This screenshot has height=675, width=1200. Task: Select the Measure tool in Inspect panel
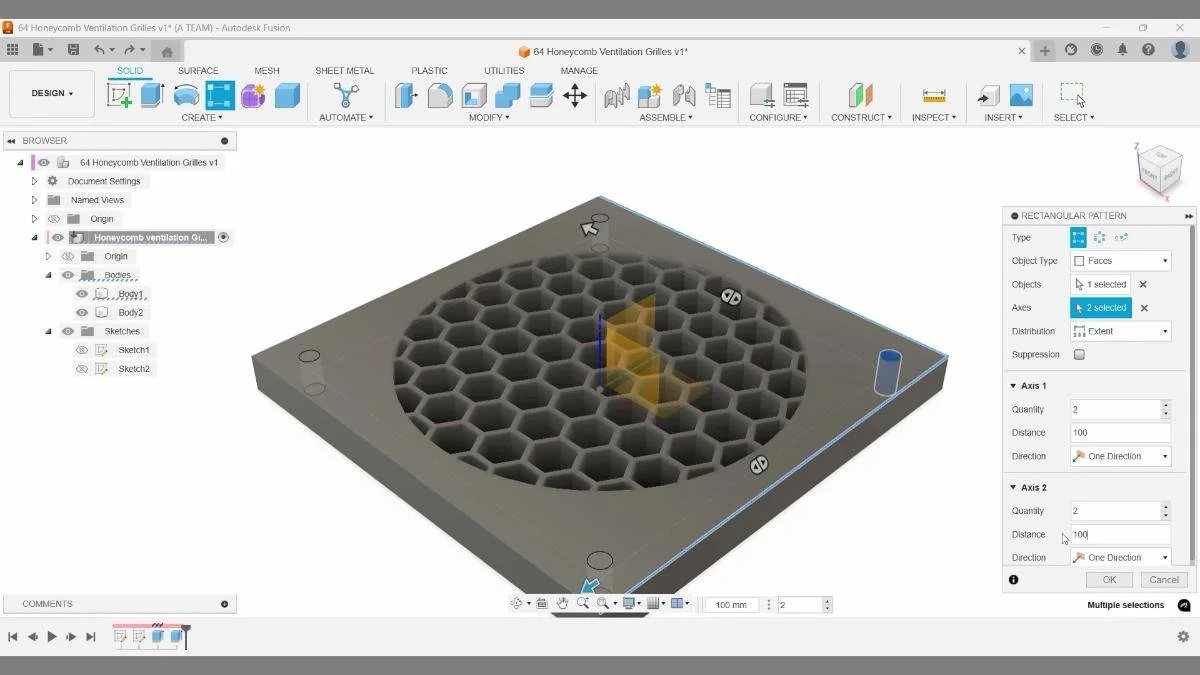pos(934,94)
